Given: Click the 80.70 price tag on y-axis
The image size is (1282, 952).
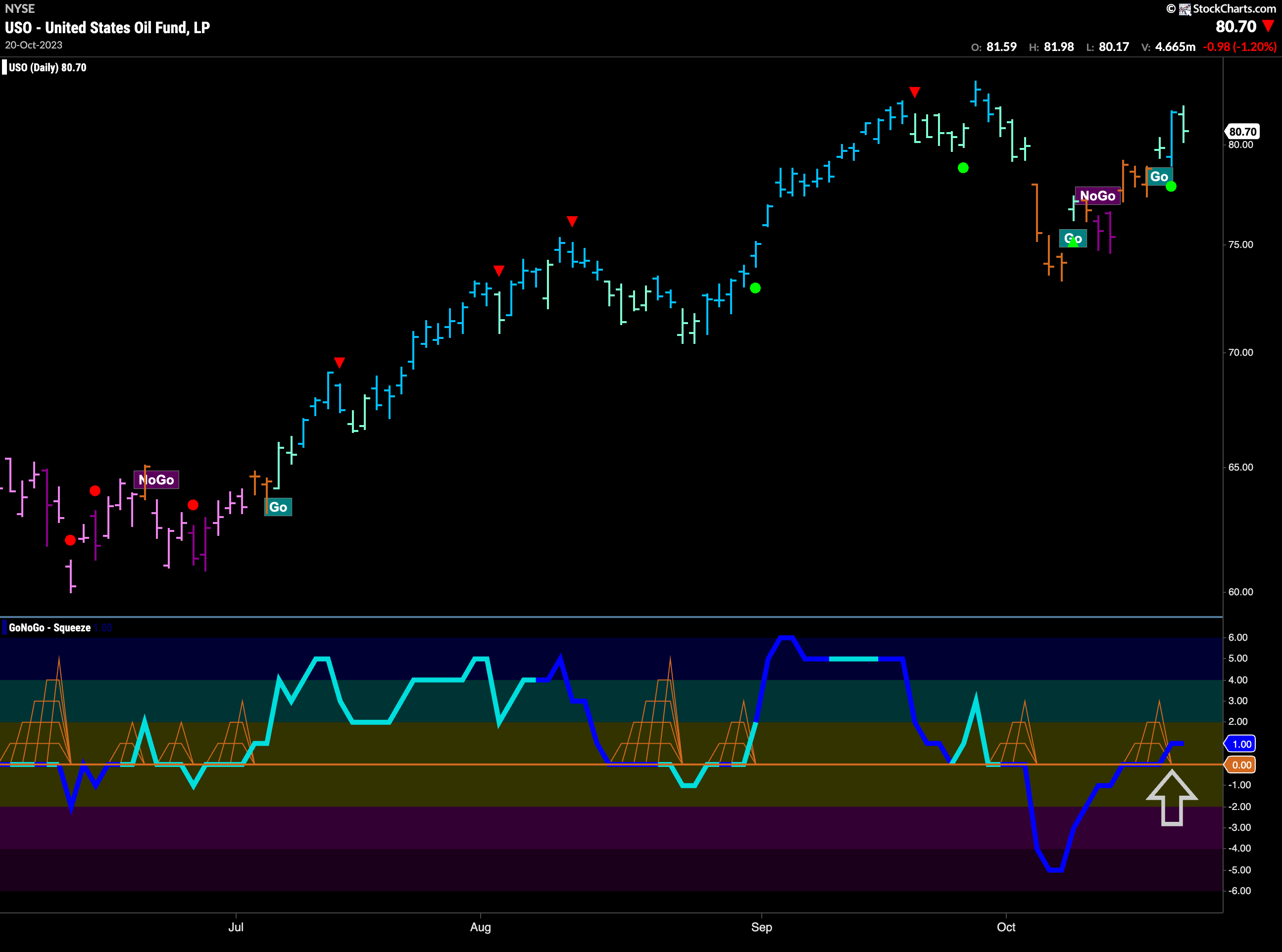Looking at the screenshot, I should [x=1242, y=132].
